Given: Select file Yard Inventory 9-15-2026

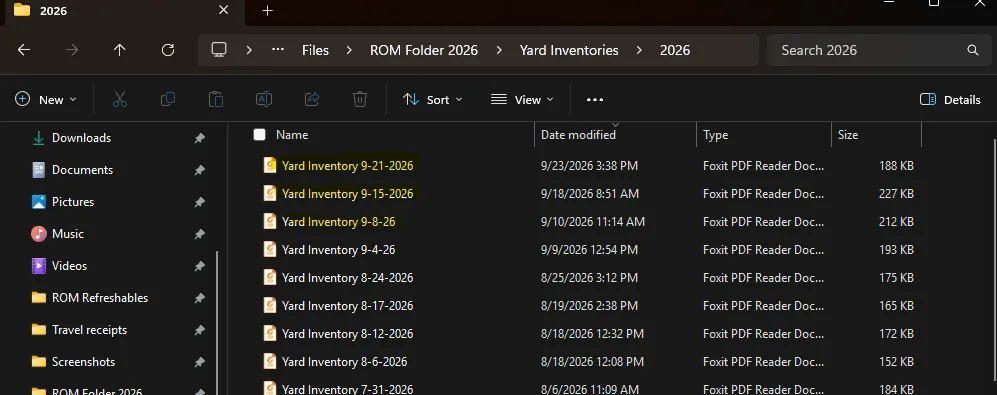Looking at the screenshot, I should [x=347, y=193].
